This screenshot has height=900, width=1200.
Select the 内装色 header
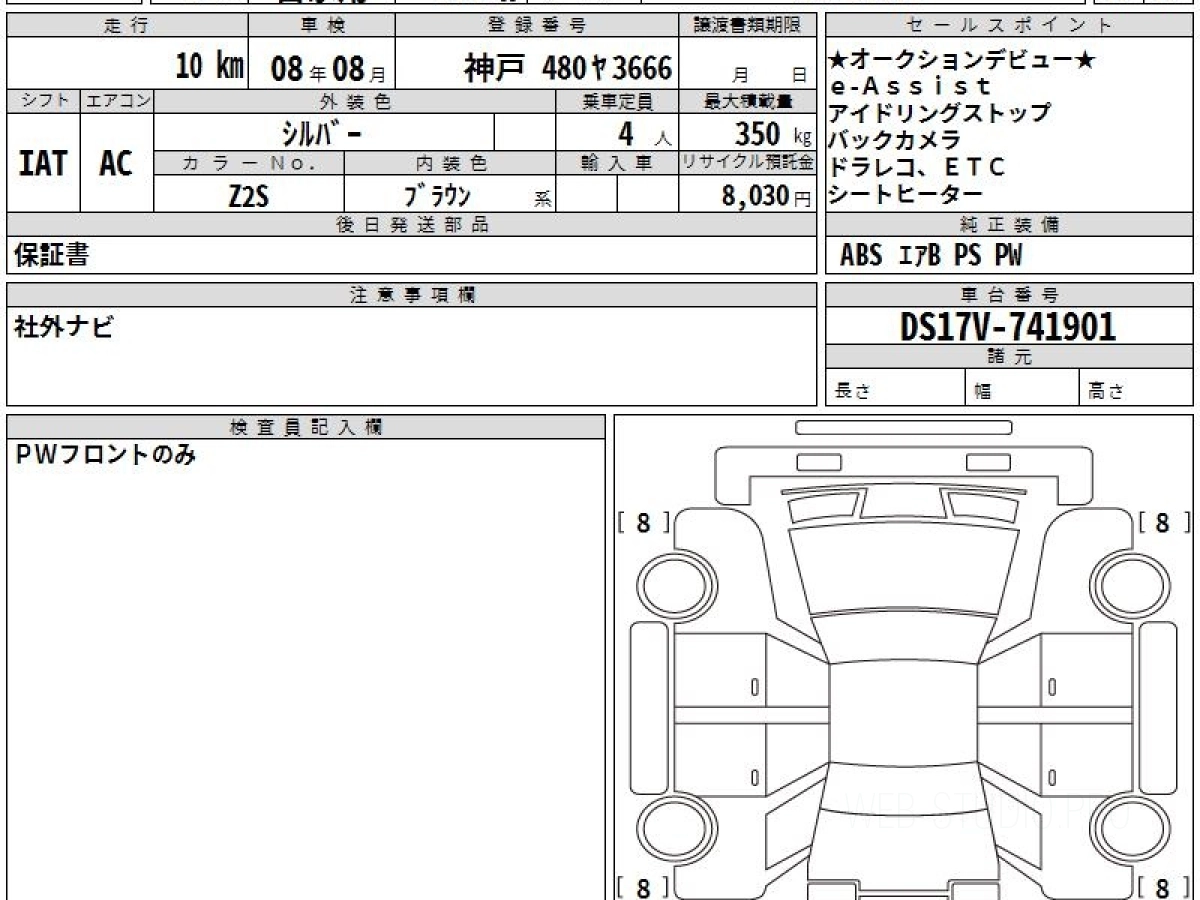point(450,163)
